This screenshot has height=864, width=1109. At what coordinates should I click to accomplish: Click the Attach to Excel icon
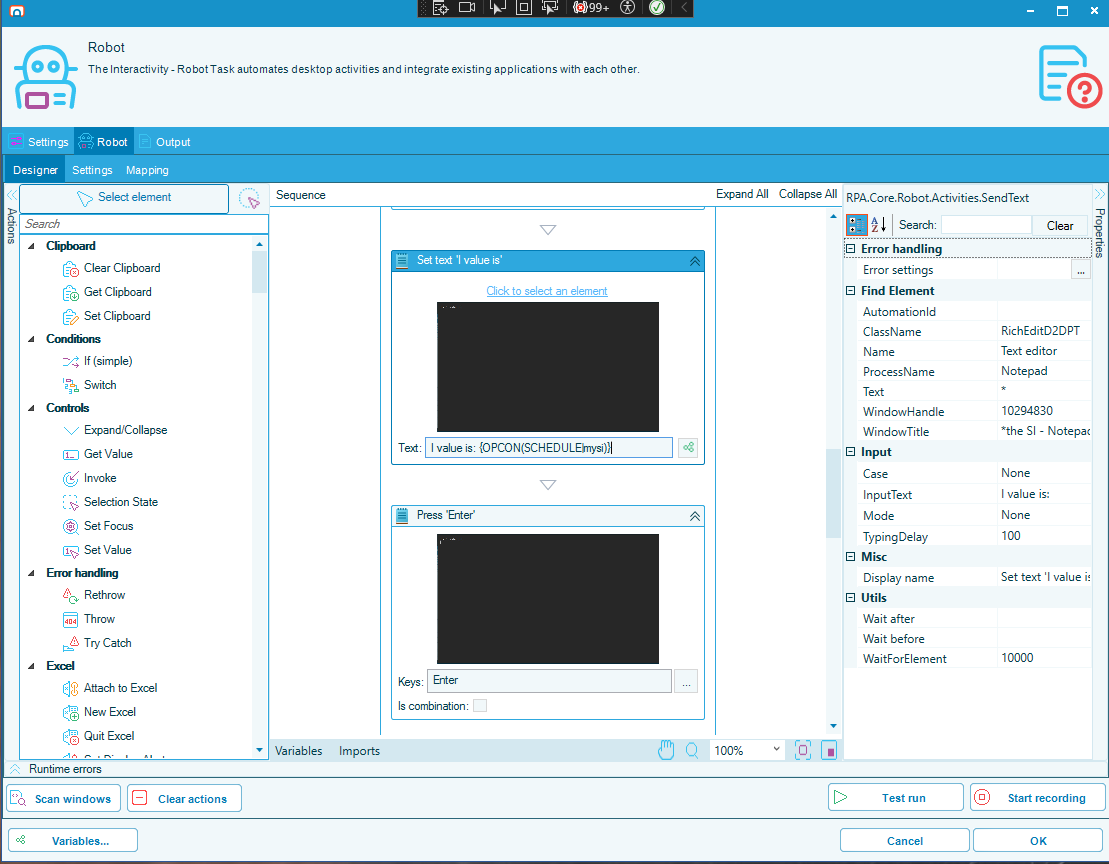[x=71, y=688]
